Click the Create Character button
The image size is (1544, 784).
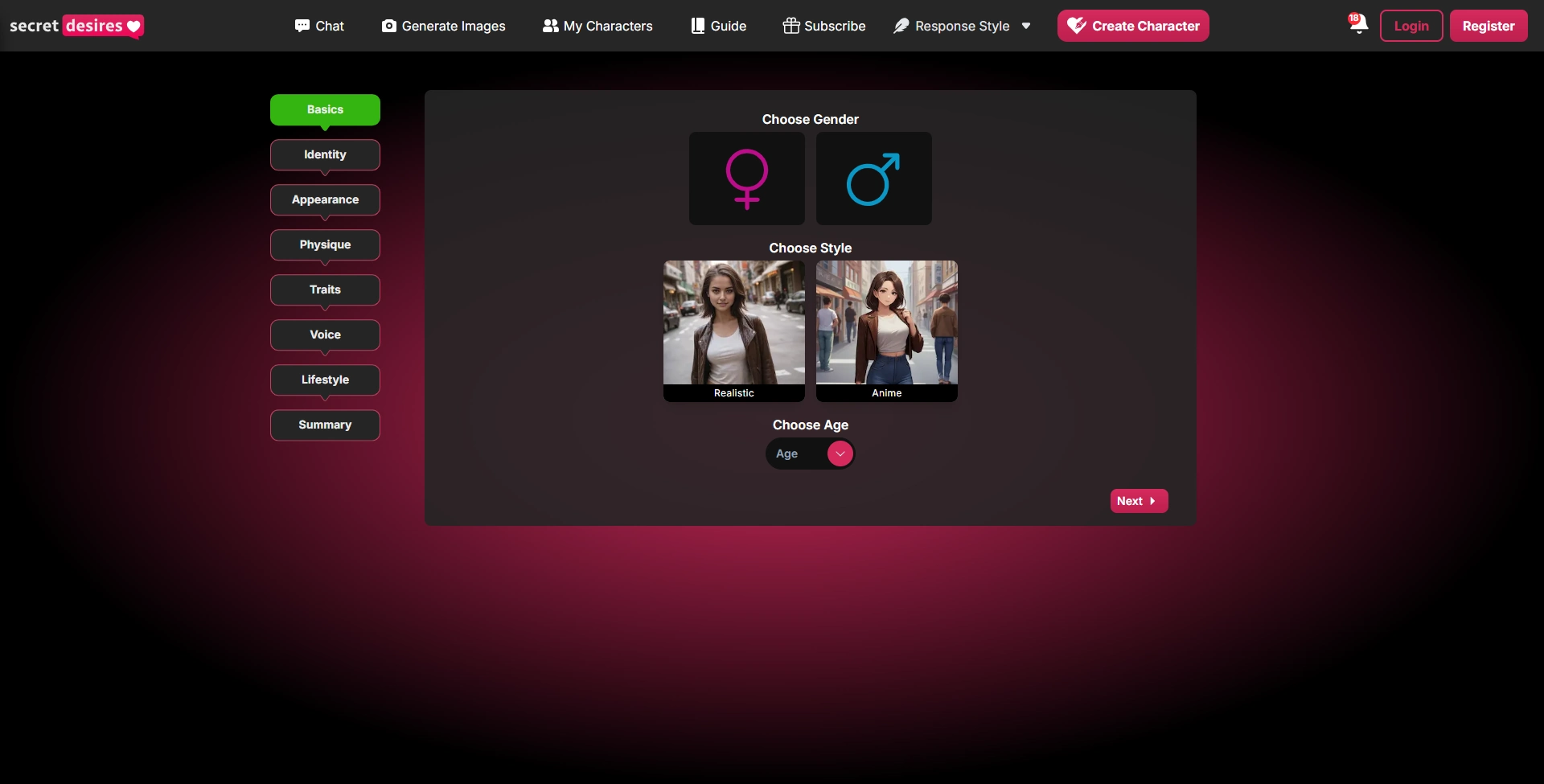pos(1133,26)
